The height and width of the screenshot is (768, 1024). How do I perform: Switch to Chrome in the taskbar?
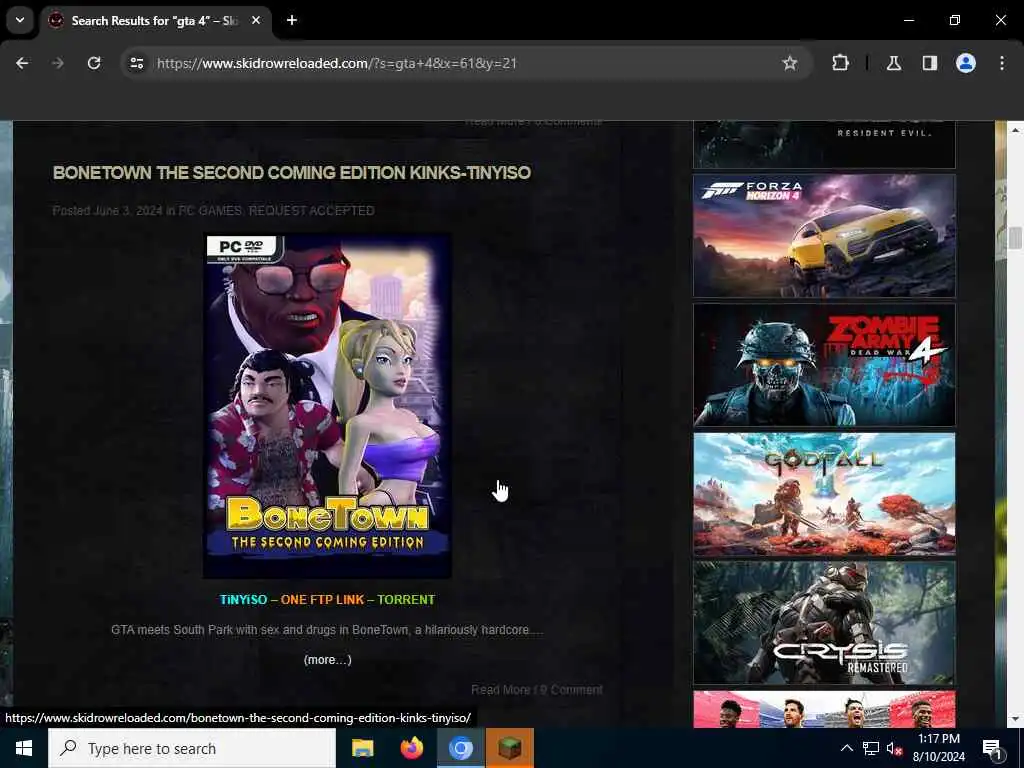pos(460,748)
